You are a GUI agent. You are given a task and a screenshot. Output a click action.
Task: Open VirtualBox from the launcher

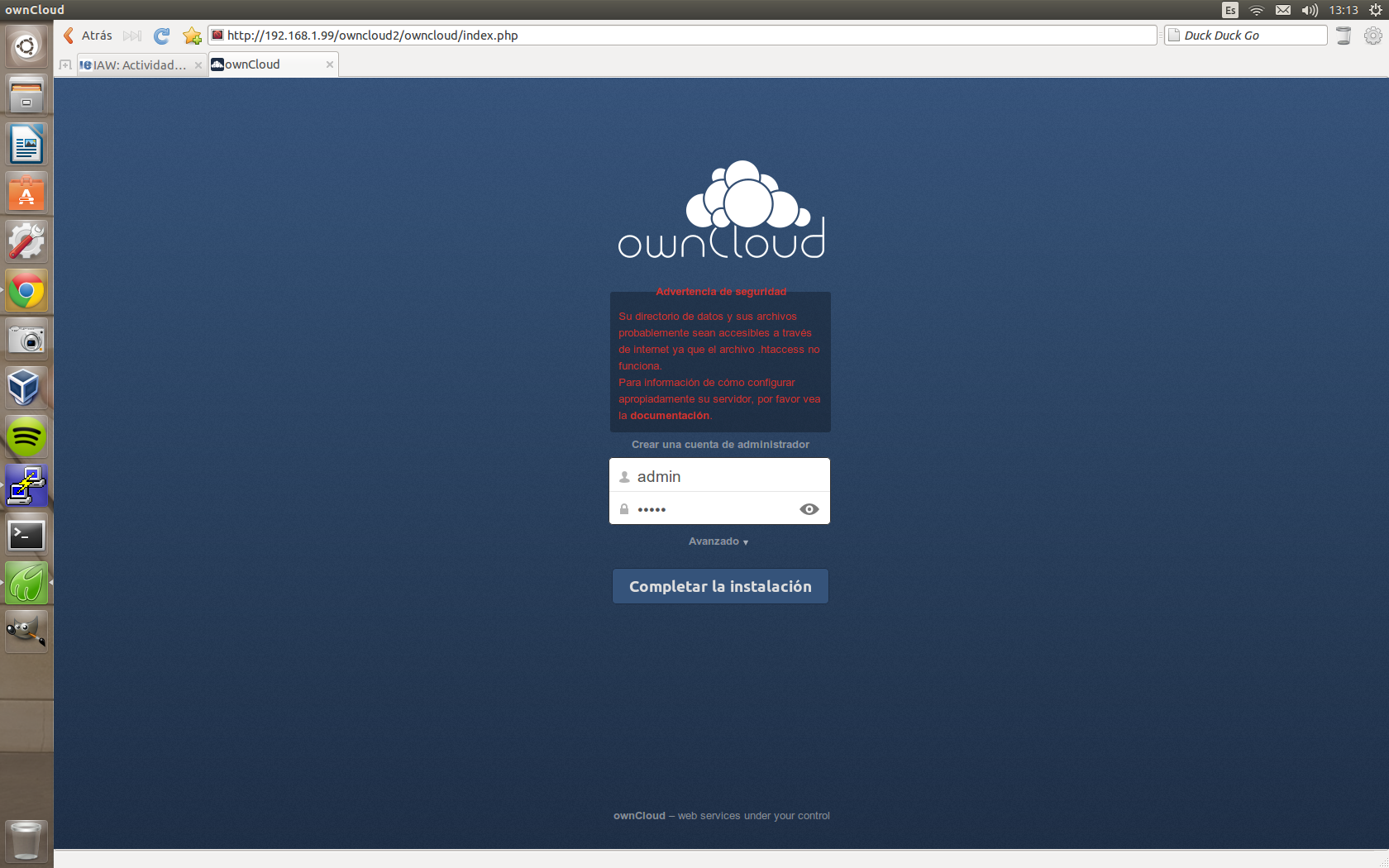pos(26,388)
